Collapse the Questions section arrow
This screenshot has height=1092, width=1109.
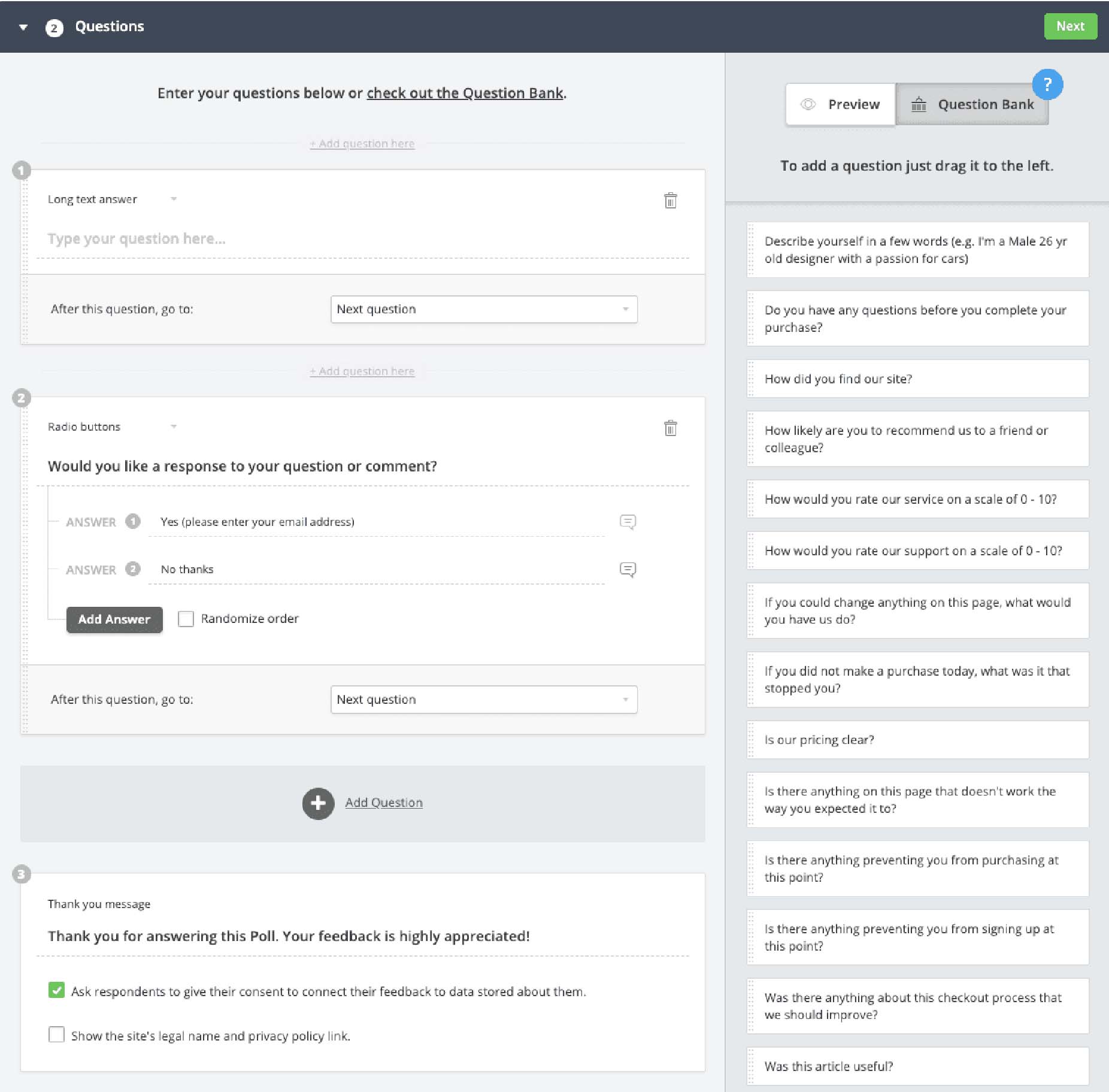[23, 28]
